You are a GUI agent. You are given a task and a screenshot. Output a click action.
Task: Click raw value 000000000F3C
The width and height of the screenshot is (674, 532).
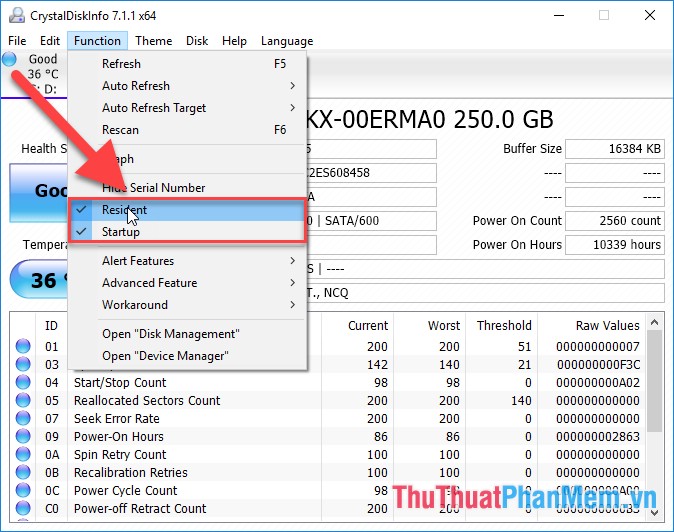(598, 364)
